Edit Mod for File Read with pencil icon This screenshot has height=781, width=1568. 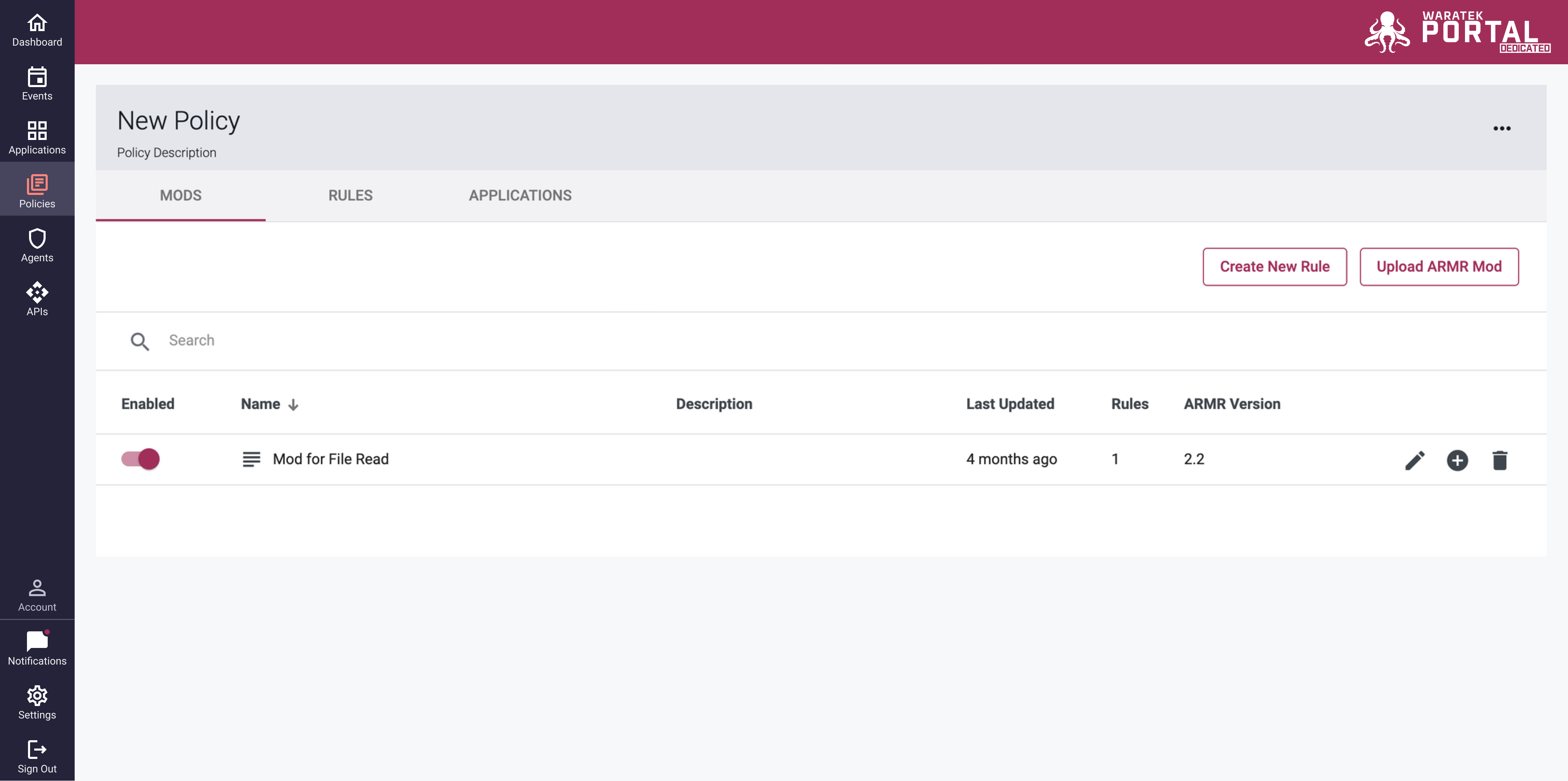point(1415,460)
